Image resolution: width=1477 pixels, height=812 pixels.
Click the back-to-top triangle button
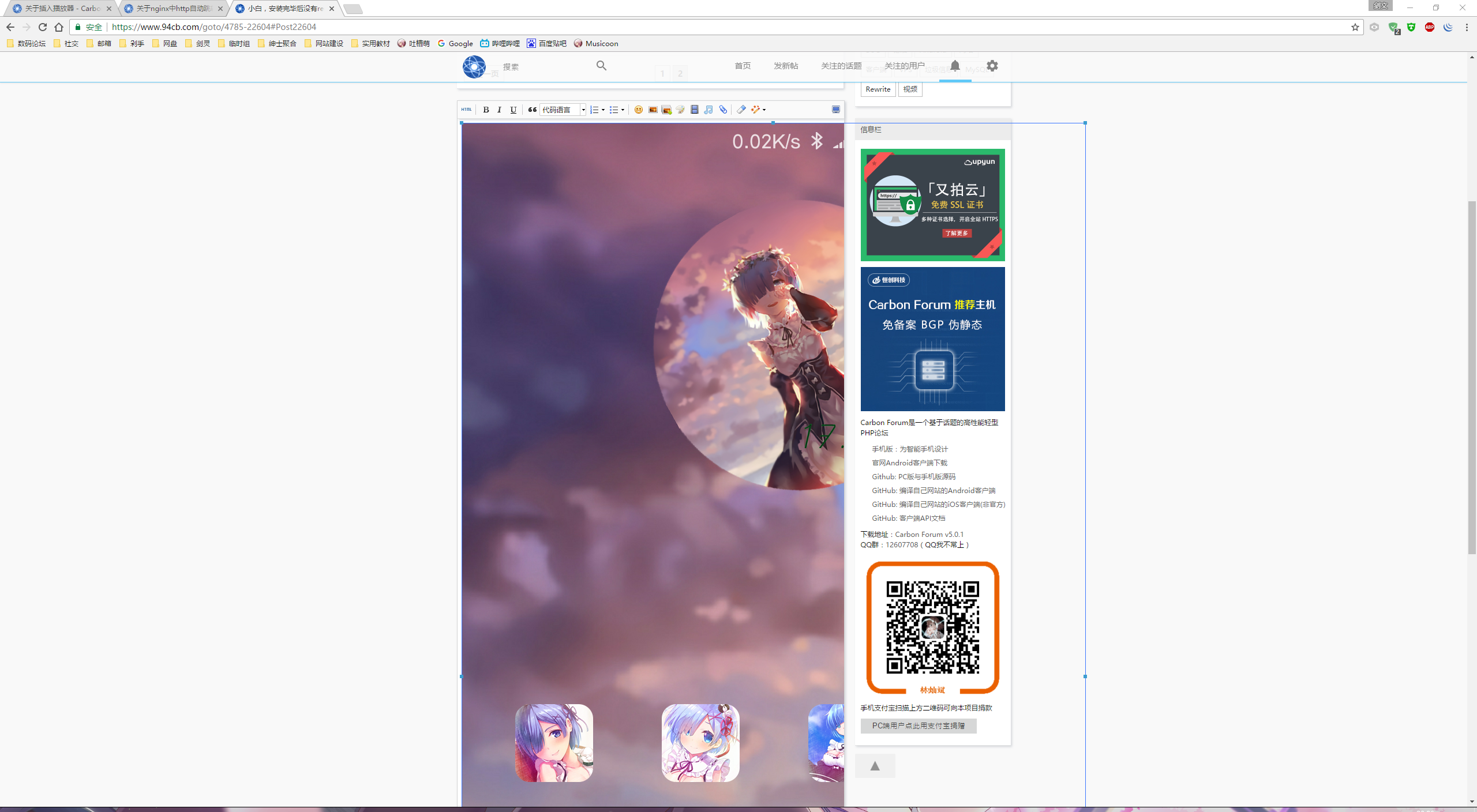coord(875,766)
